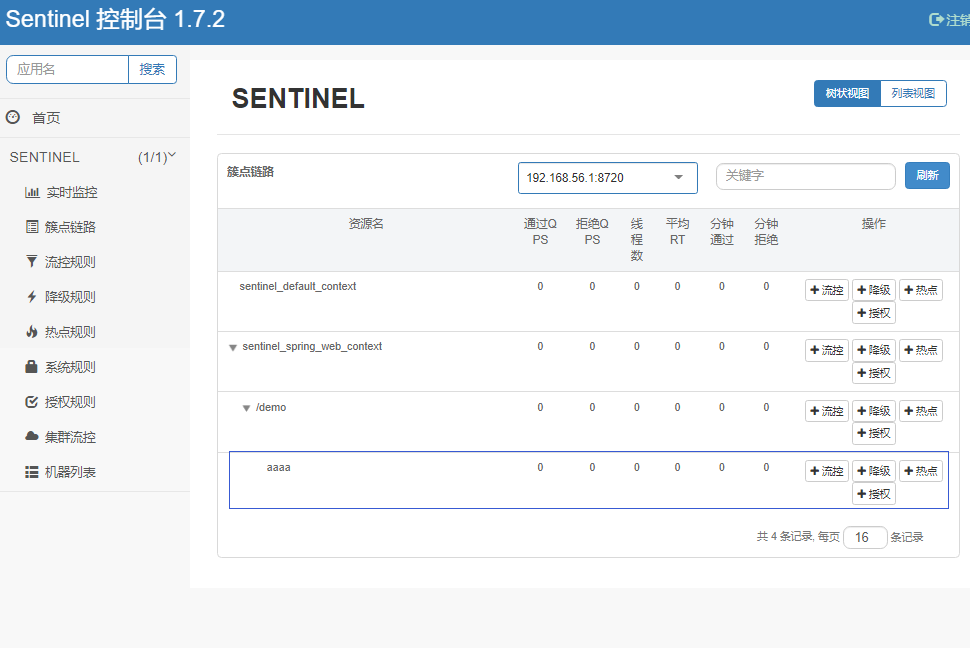Select the sentinel_spring_web_context resource name
Viewport: 970px width, 648px height.
[x=312, y=346]
